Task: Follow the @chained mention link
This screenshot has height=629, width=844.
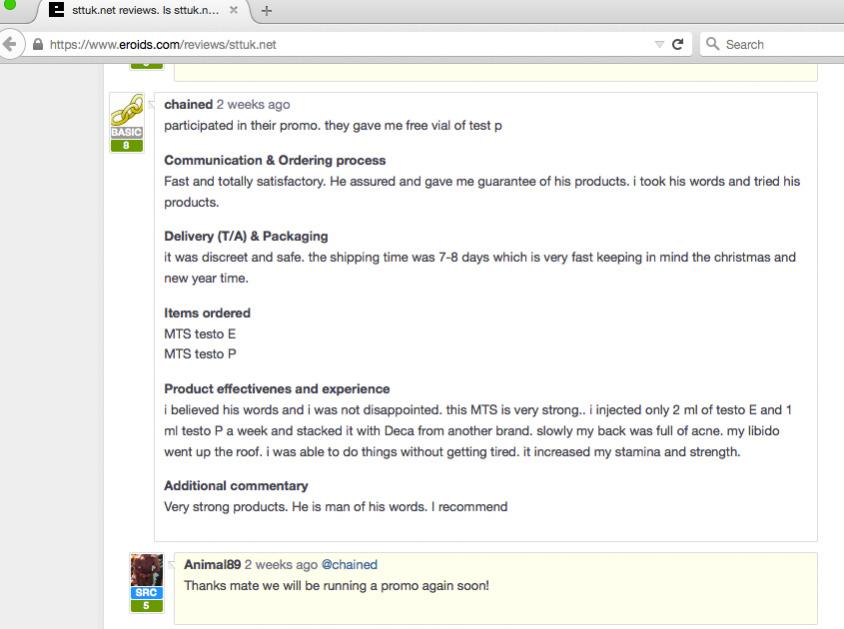Action: tap(349, 564)
